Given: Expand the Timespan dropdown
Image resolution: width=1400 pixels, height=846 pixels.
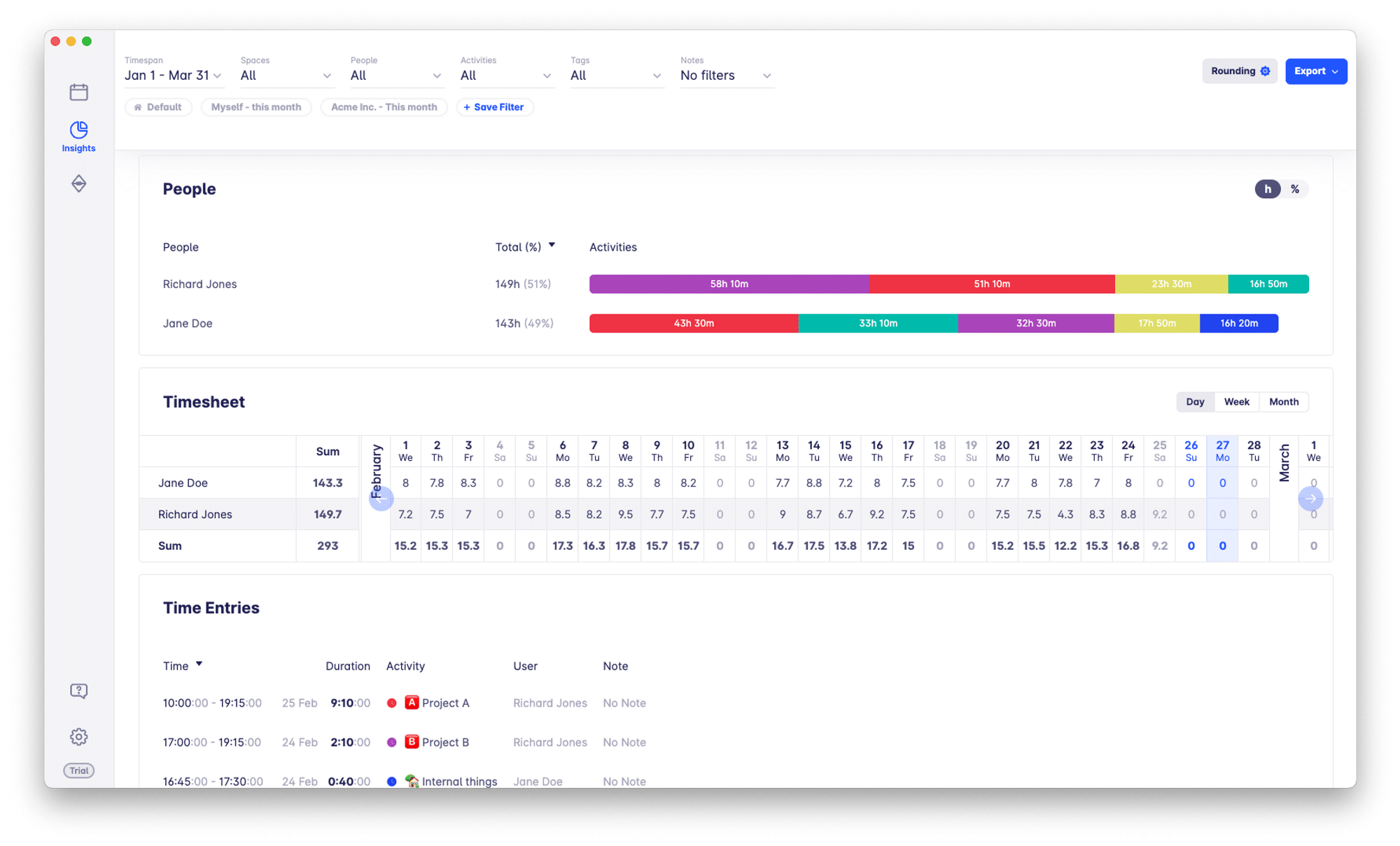Looking at the screenshot, I should coord(173,76).
